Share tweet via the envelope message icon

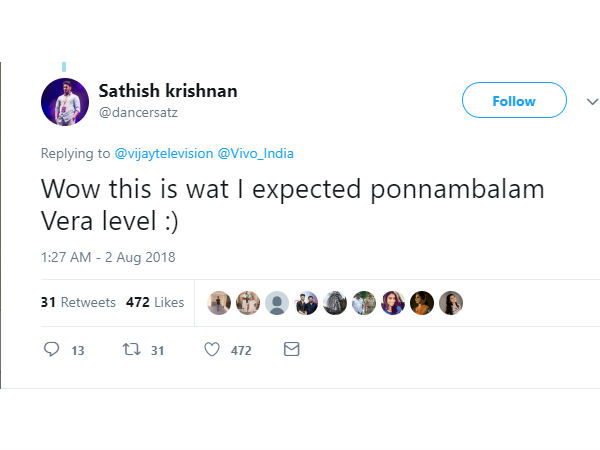click(x=292, y=350)
